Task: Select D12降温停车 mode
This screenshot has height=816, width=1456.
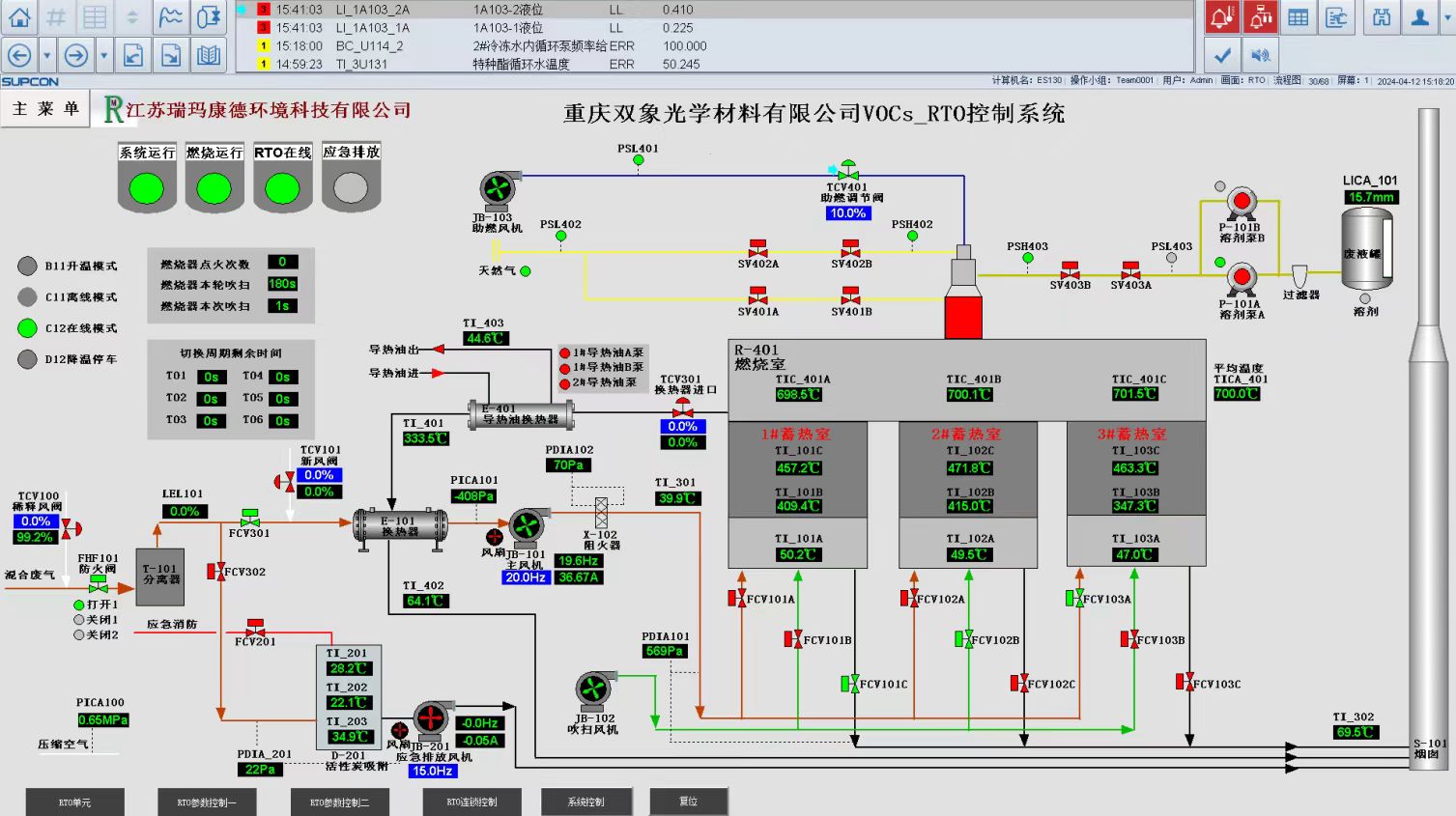Action: pyautogui.click(x=28, y=359)
